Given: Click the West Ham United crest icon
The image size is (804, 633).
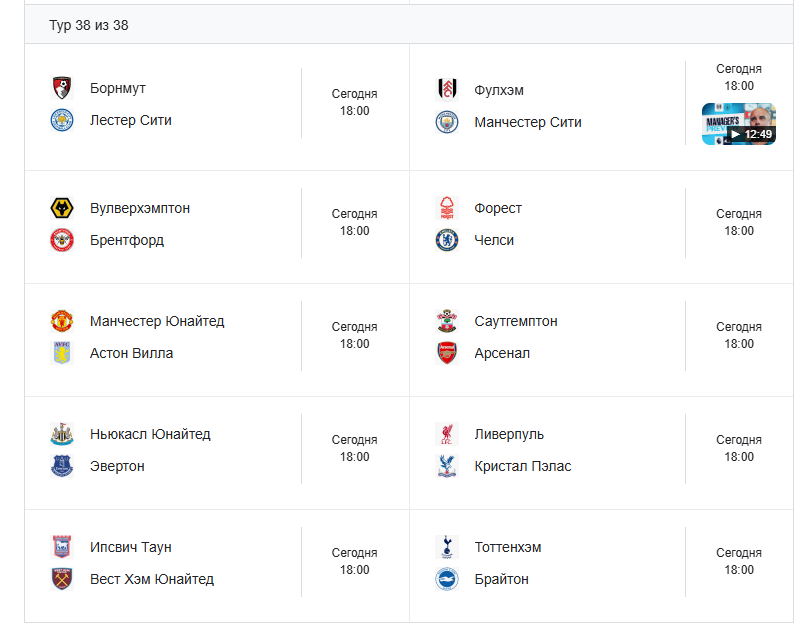Looking at the screenshot, I should pos(62,579).
